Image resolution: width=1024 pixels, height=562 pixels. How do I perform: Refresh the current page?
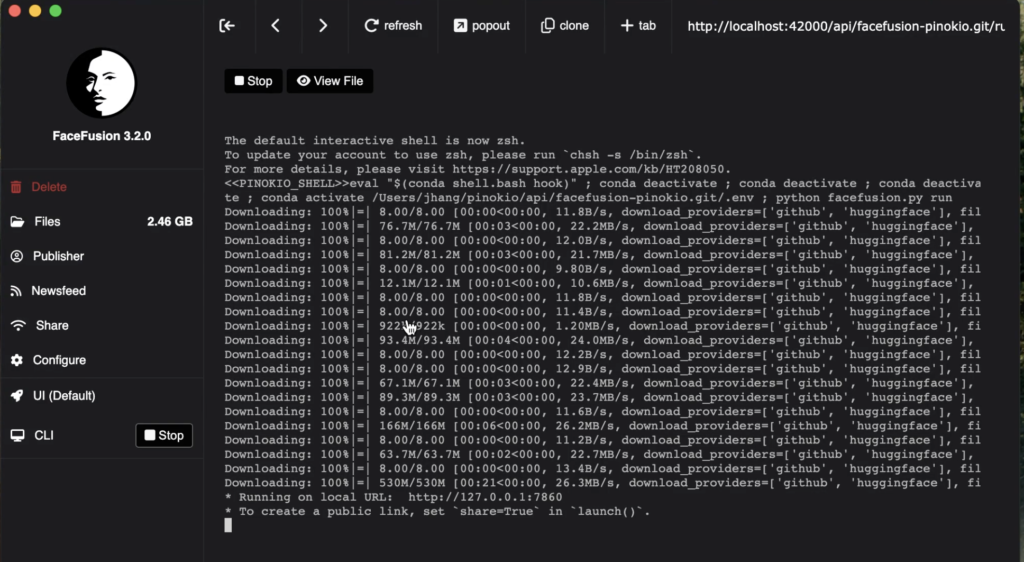coord(393,25)
